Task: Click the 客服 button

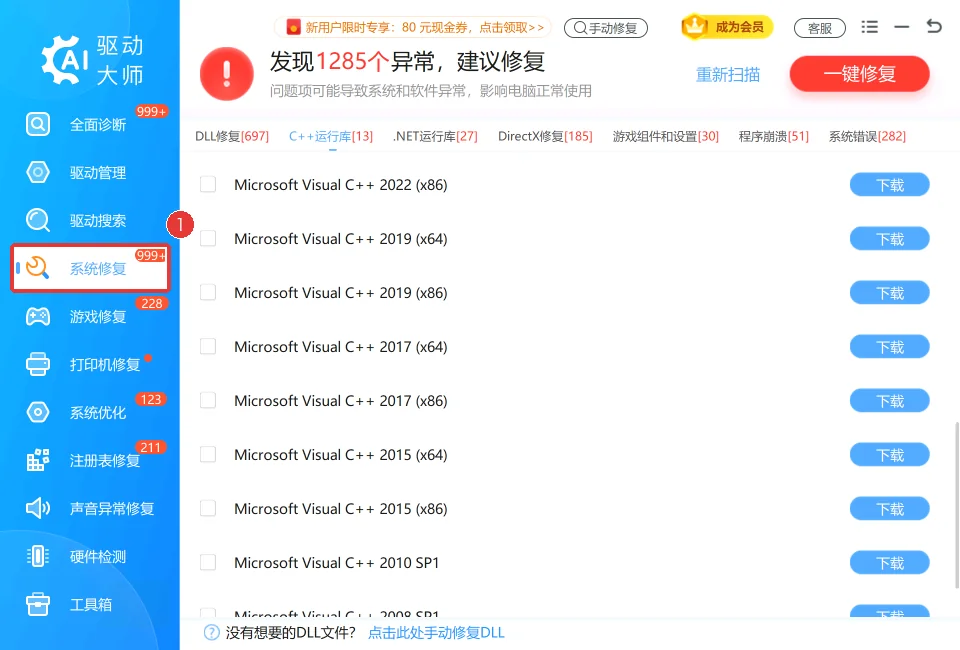Action: [x=820, y=28]
